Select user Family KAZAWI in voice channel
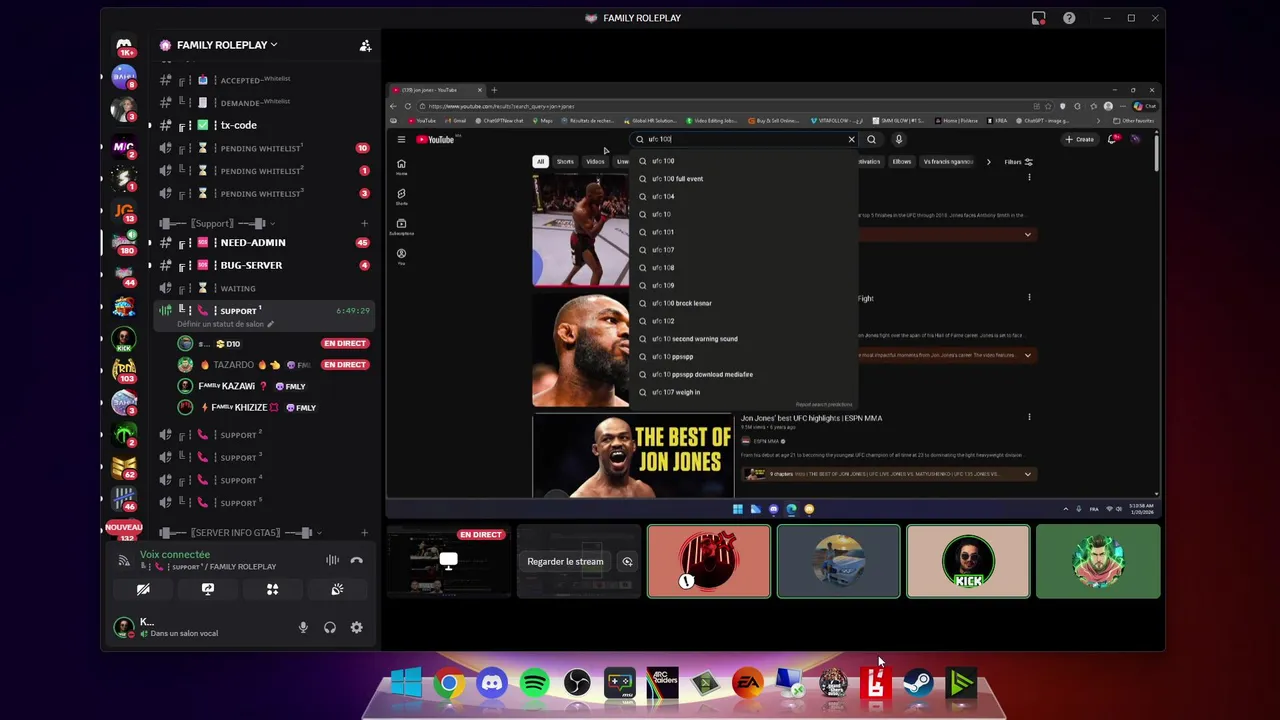This screenshot has height=720, width=1280. [x=274, y=386]
